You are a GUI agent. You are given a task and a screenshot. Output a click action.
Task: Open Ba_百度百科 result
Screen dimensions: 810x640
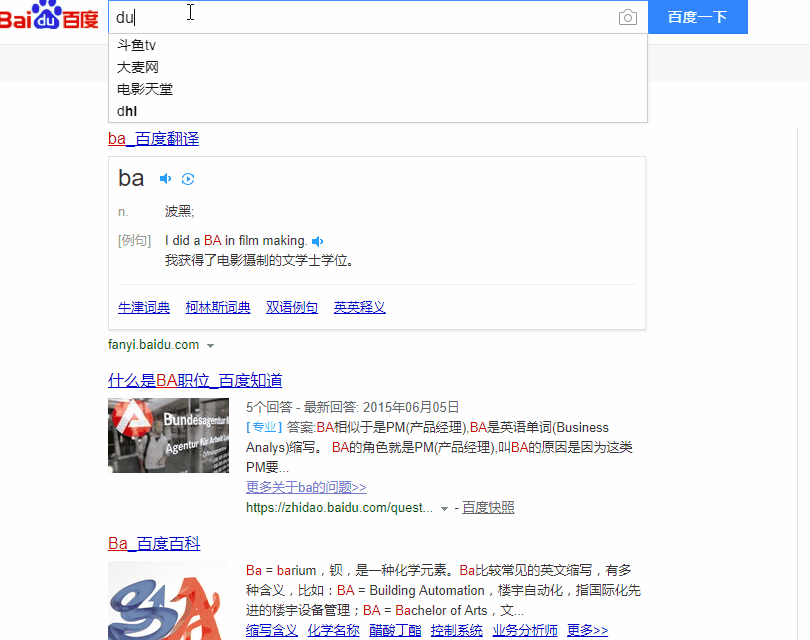pyautogui.click(x=154, y=543)
